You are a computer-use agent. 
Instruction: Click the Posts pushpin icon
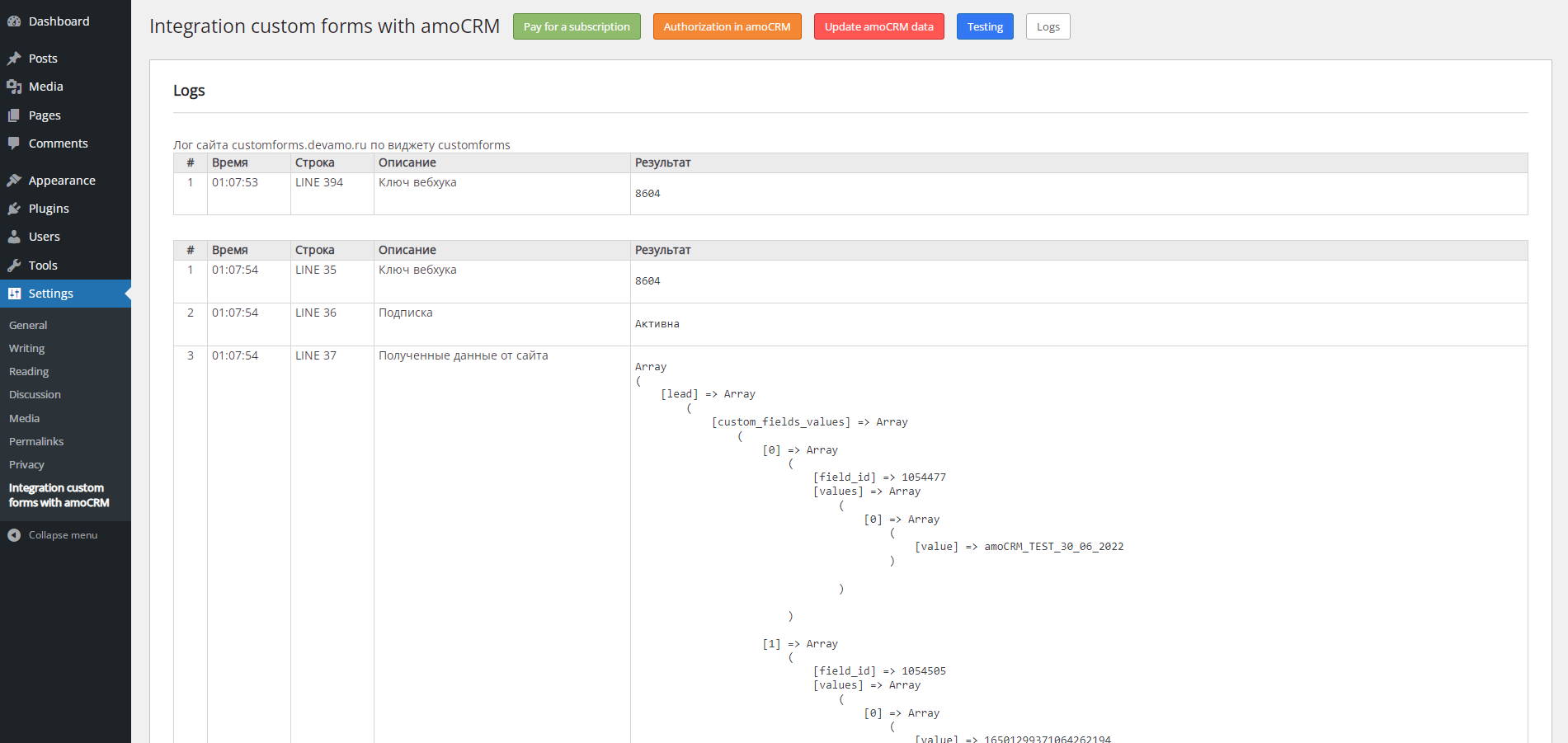click(14, 59)
